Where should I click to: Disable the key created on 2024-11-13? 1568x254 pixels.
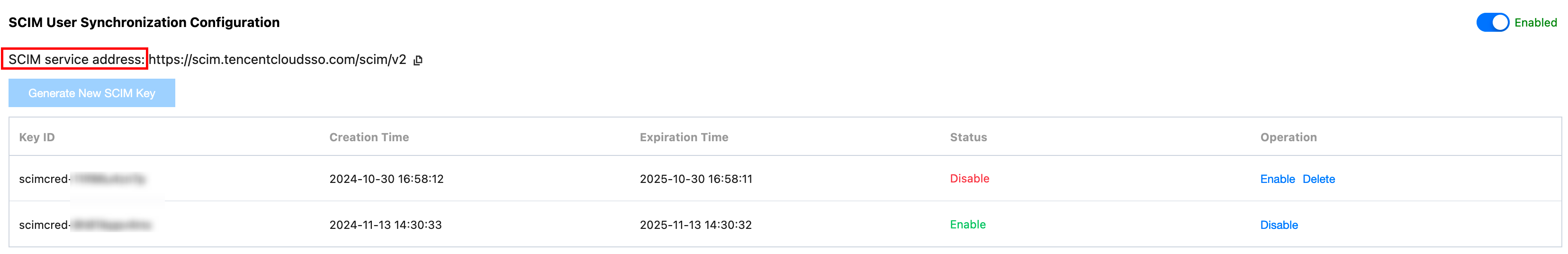pos(1279,226)
